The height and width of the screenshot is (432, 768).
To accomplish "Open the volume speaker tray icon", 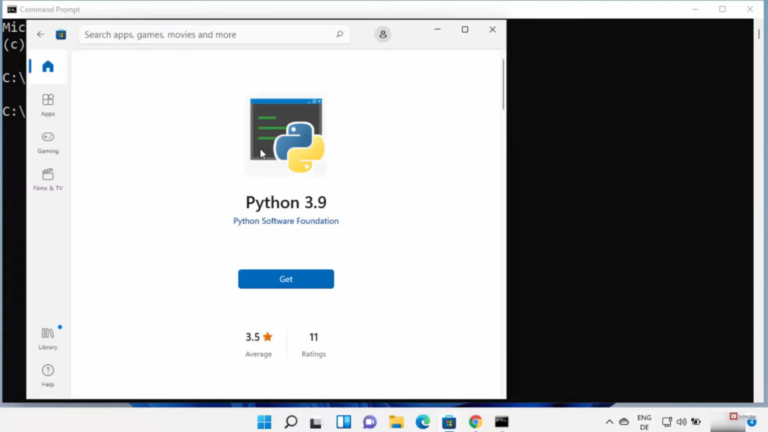I will 681,422.
